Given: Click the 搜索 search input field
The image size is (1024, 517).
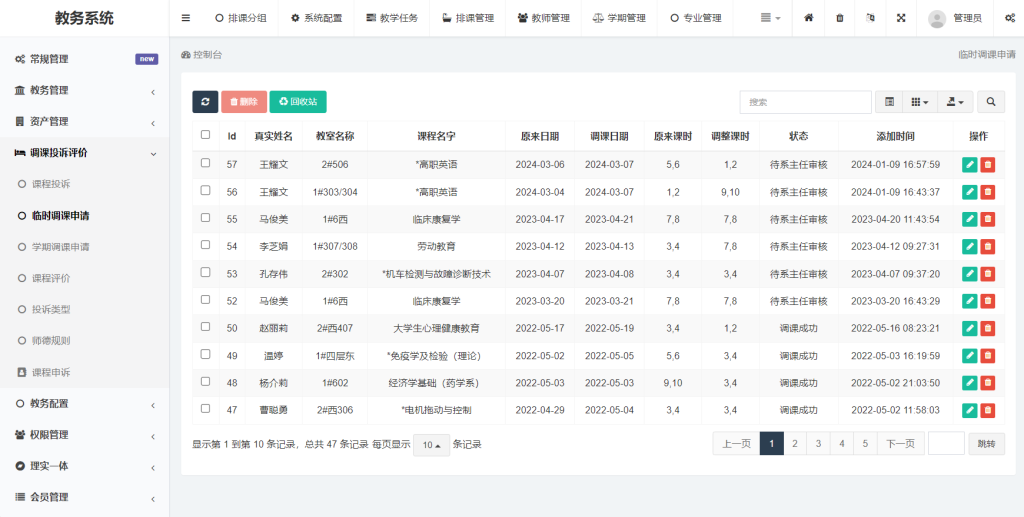Looking at the screenshot, I should coord(805,102).
